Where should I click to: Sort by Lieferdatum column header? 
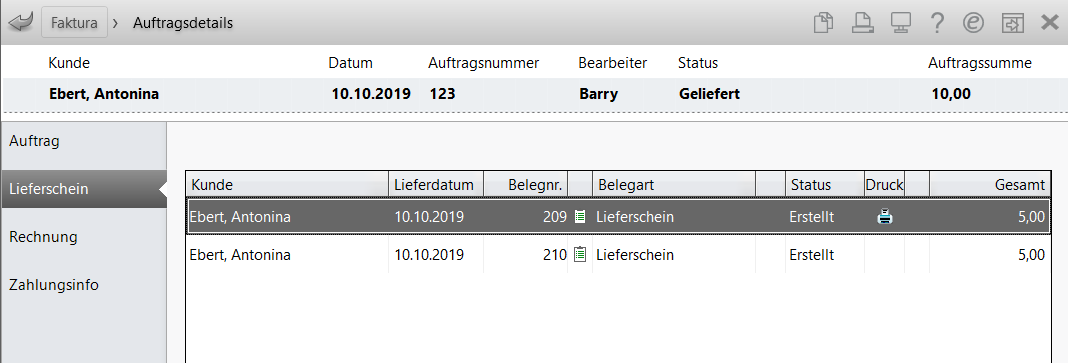(x=436, y=185)
